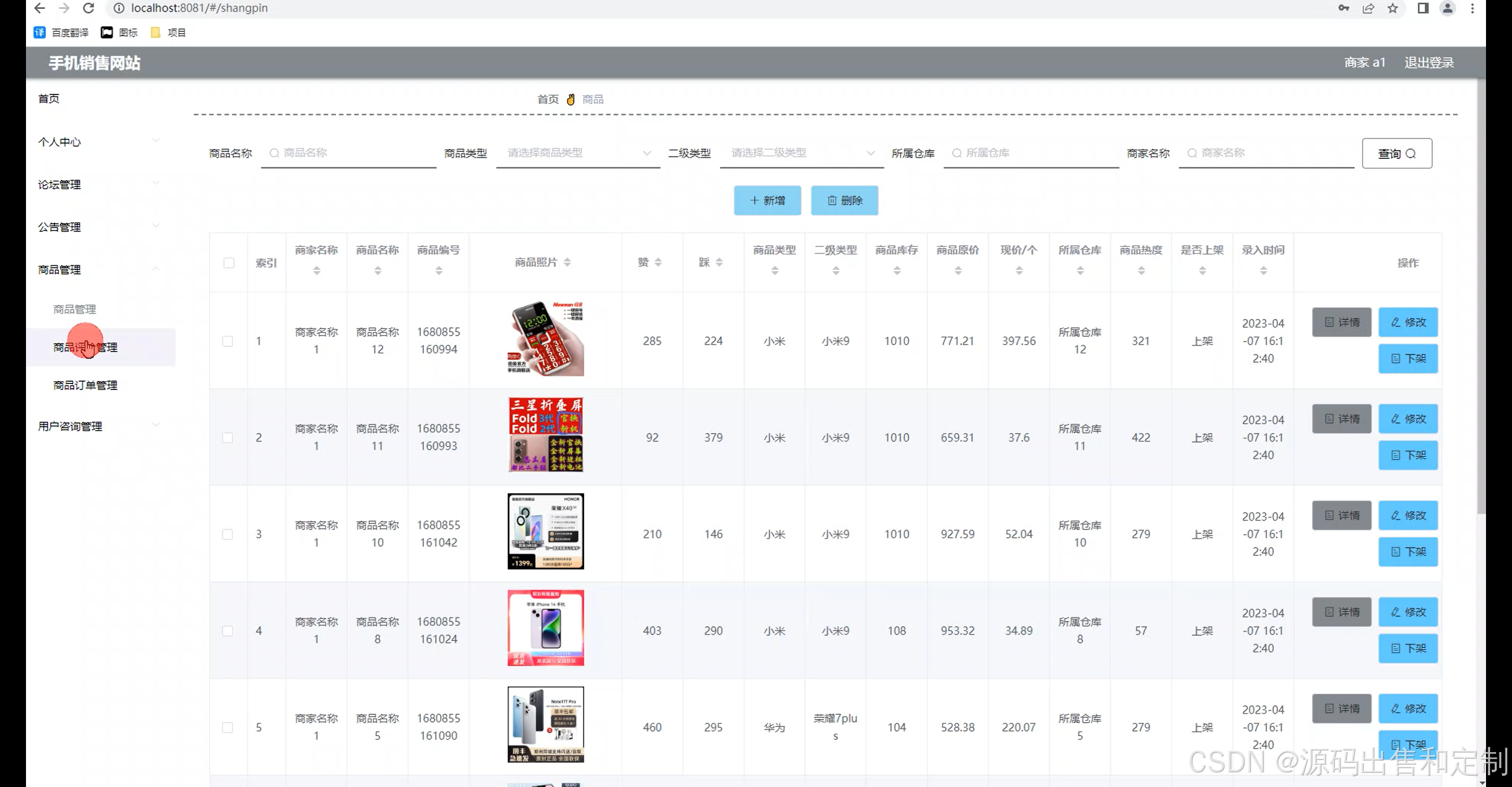Click the 新增 button
This screenshot has height=787, width=1512.
(767, 200)
